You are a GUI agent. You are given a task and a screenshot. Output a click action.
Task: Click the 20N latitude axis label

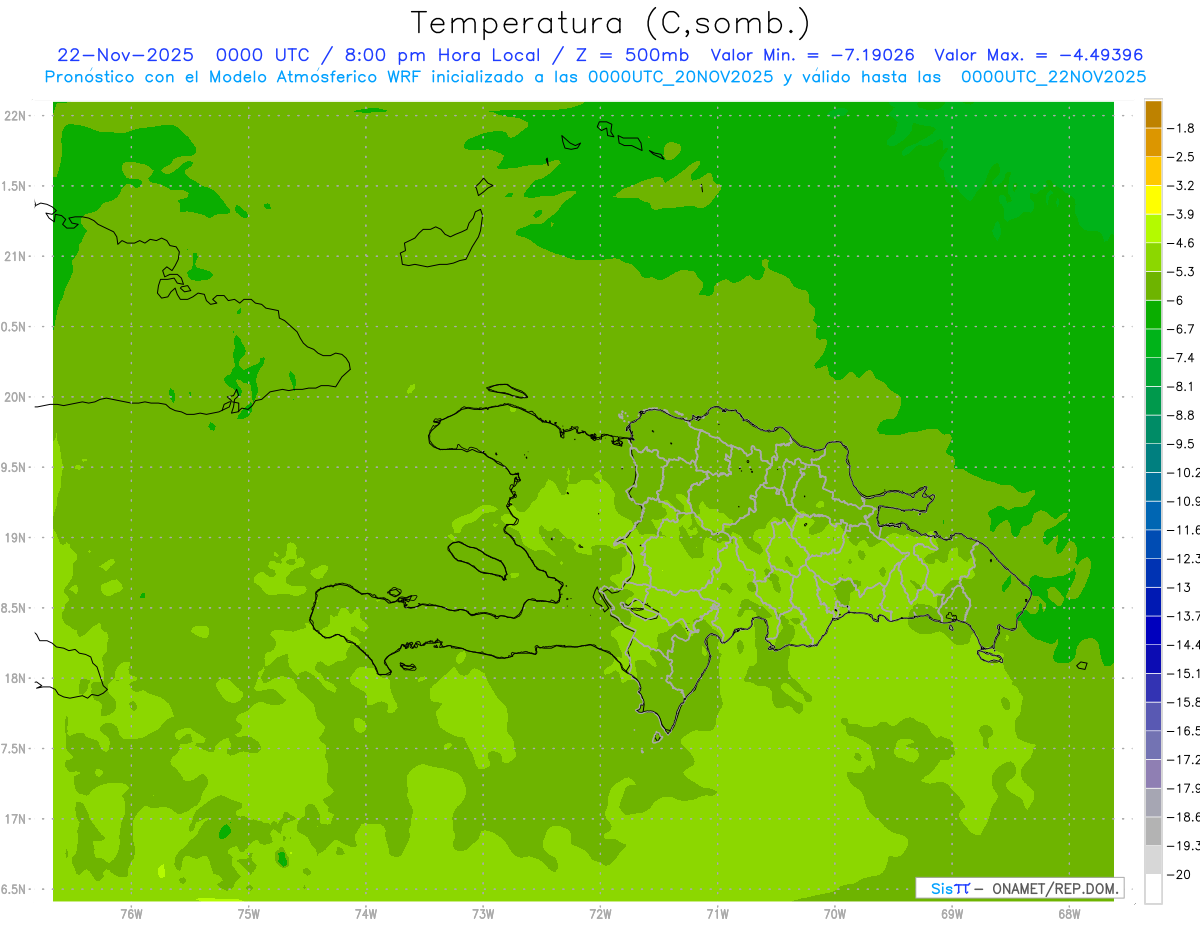pyautogui.click(x=16, y=397)
